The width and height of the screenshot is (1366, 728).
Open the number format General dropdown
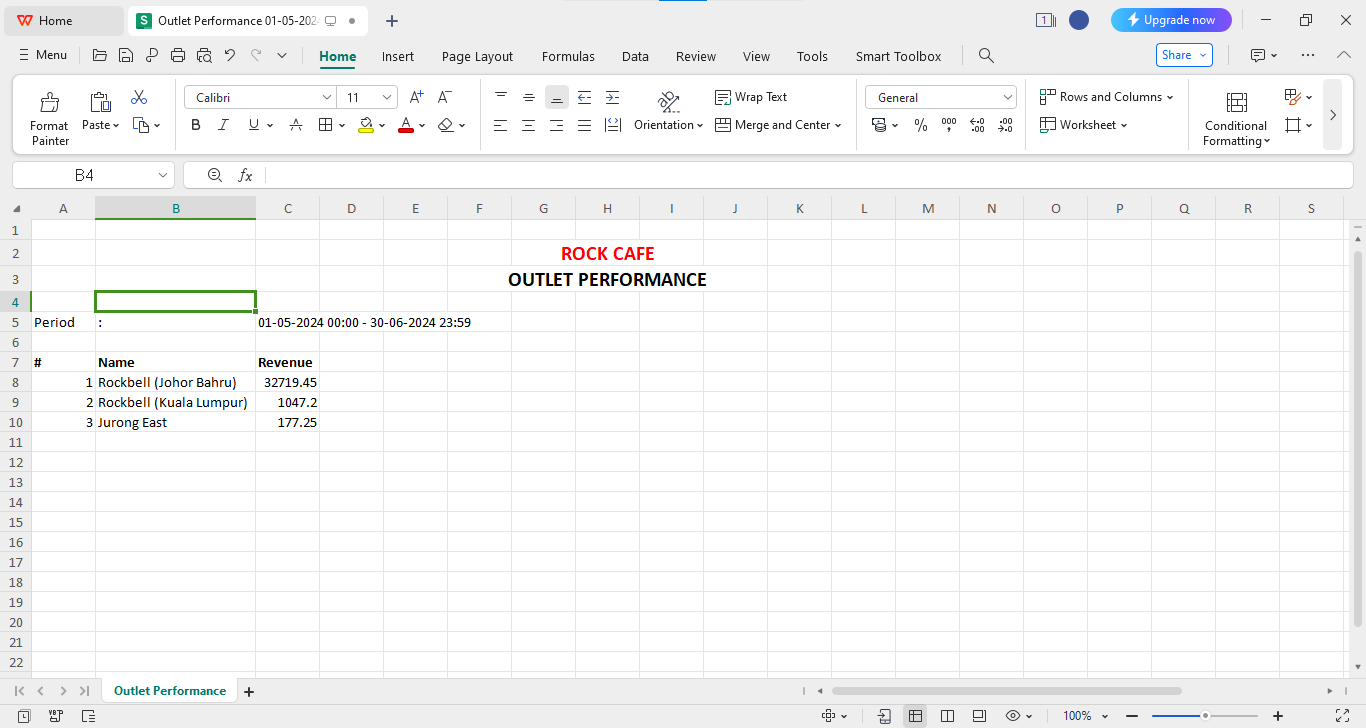(x=1007, y=97)
